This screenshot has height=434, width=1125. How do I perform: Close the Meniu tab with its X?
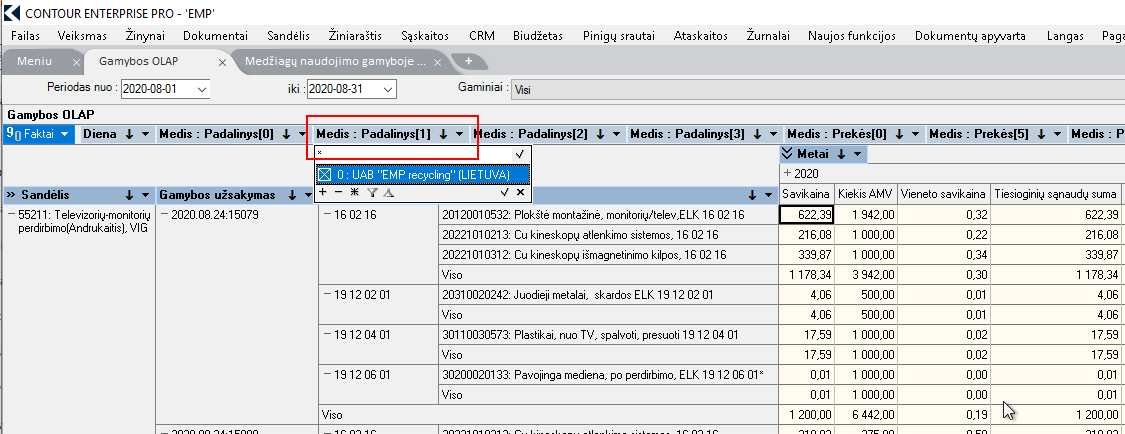pos(77,62)
